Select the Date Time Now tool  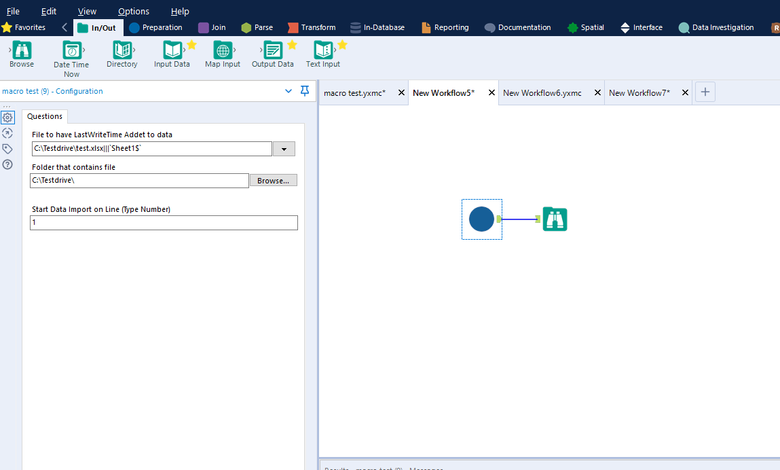pyautogui.click(x=71, y=50)
